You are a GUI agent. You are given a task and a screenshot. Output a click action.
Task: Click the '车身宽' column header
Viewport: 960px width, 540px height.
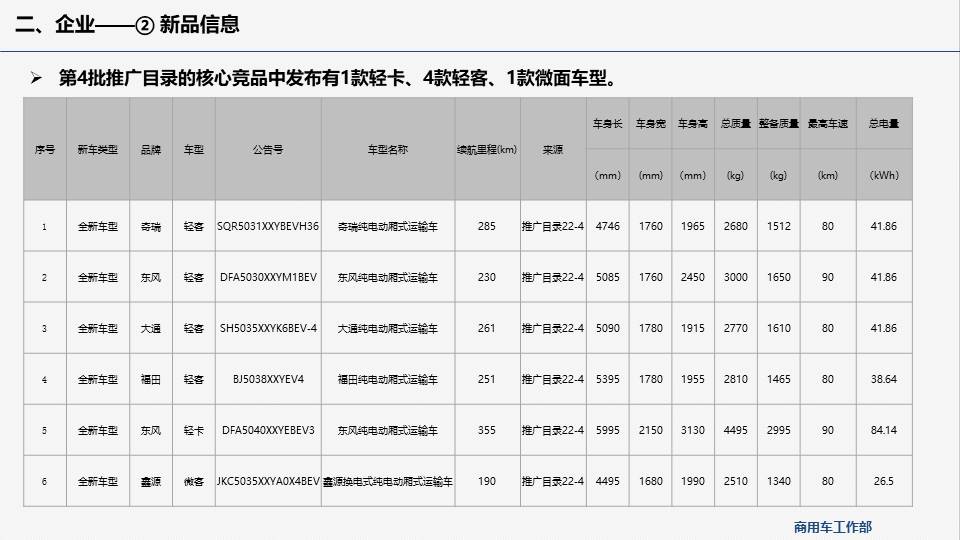(650, 124)
